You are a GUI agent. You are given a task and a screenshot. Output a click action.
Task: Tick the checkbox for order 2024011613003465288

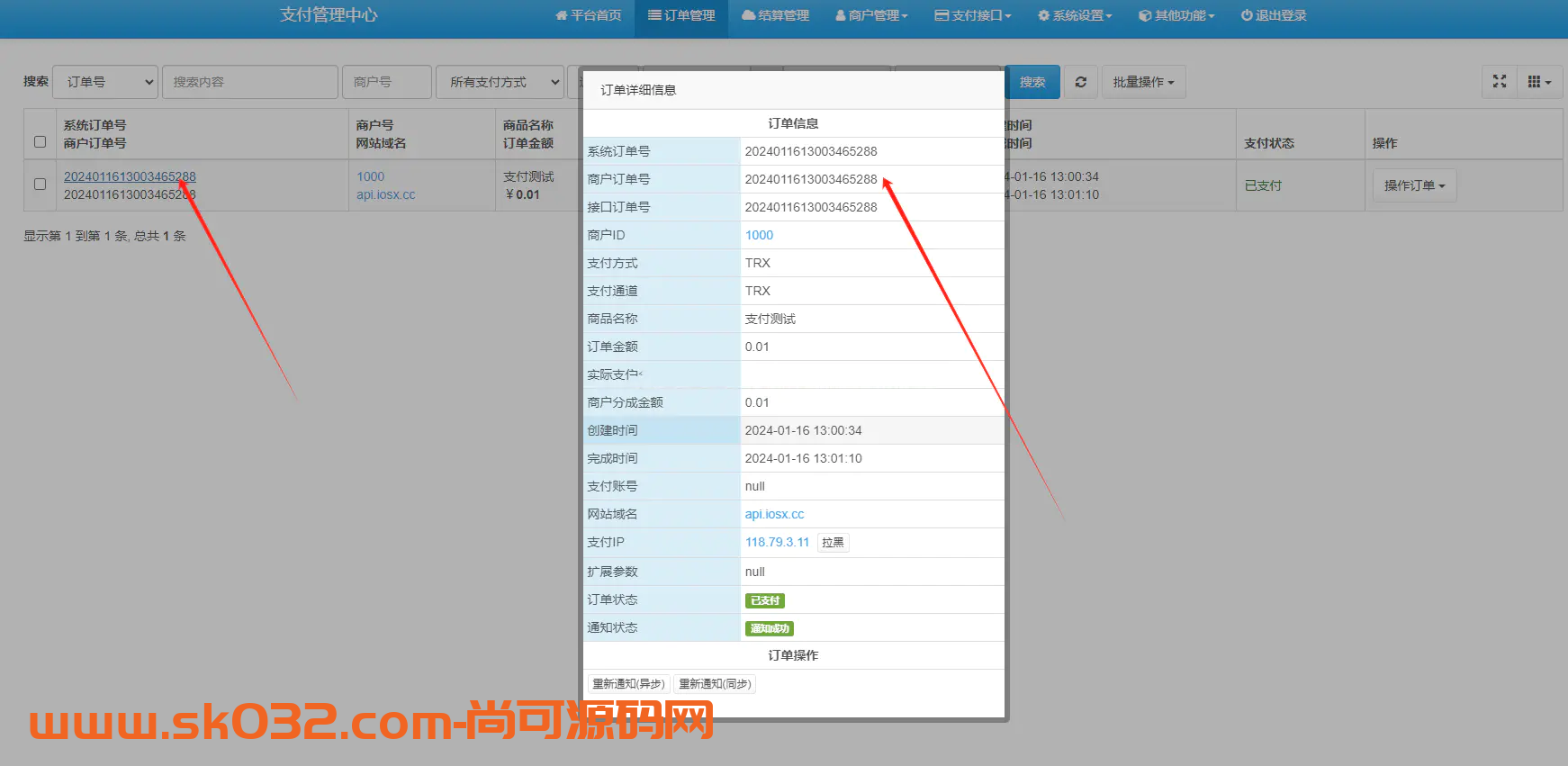click(x=40, y=184)
